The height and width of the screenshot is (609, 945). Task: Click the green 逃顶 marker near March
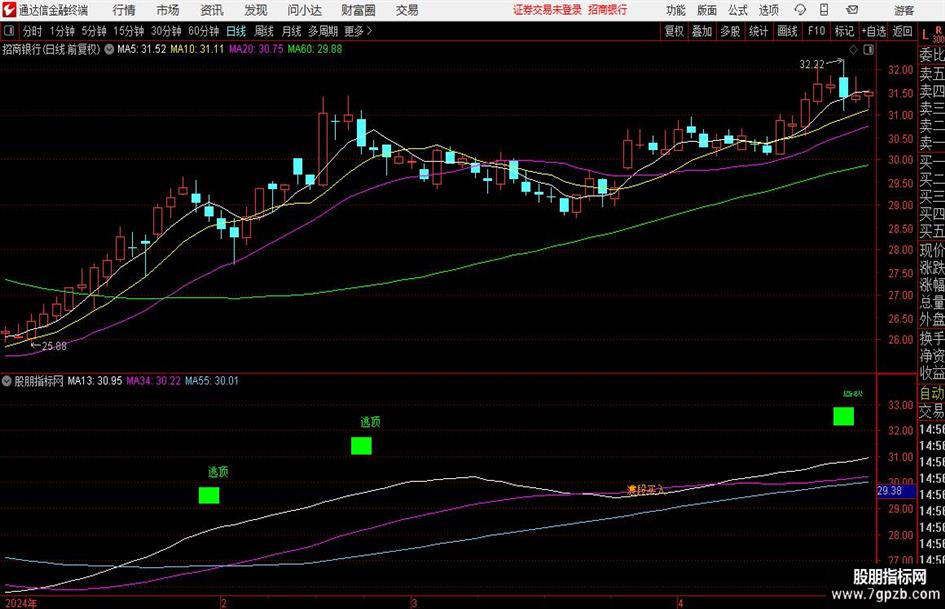pyautogui.click(x=361, y=446)
